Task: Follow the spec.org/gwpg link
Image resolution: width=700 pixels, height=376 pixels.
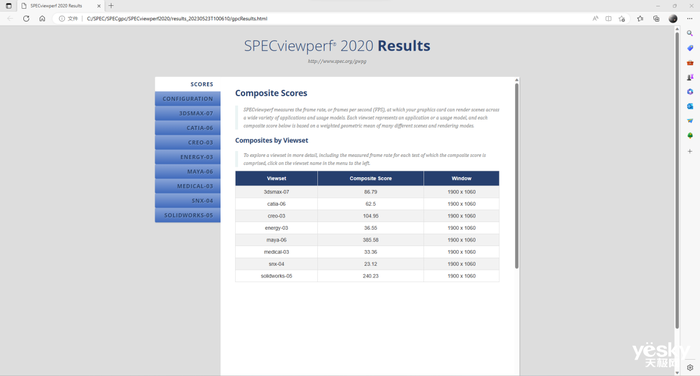Action: coord(337,61)
